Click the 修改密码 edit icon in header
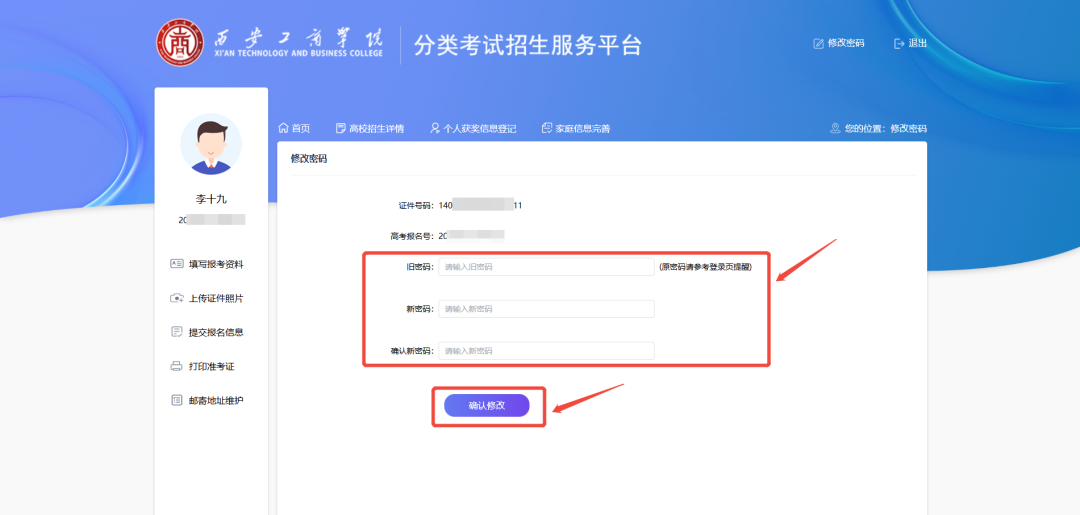Screen dimensions: 1080x515 point(819,44)
